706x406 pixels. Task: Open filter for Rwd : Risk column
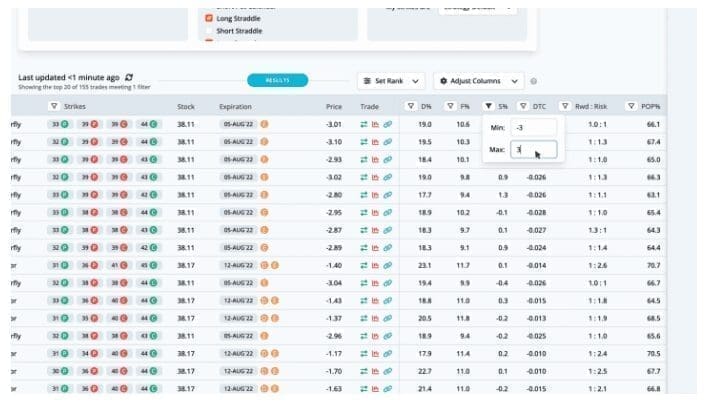(566, 106)
